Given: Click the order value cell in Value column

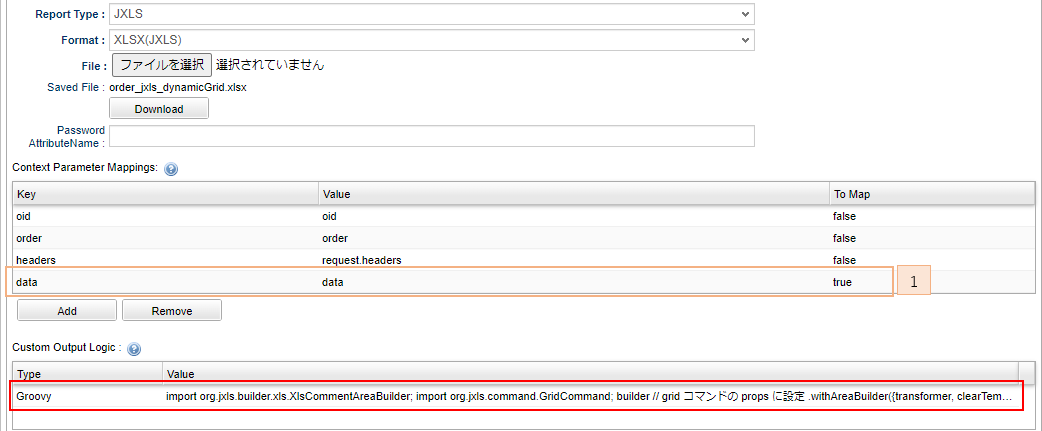Looking at the screenshot, I should click(x=573, y=238).
